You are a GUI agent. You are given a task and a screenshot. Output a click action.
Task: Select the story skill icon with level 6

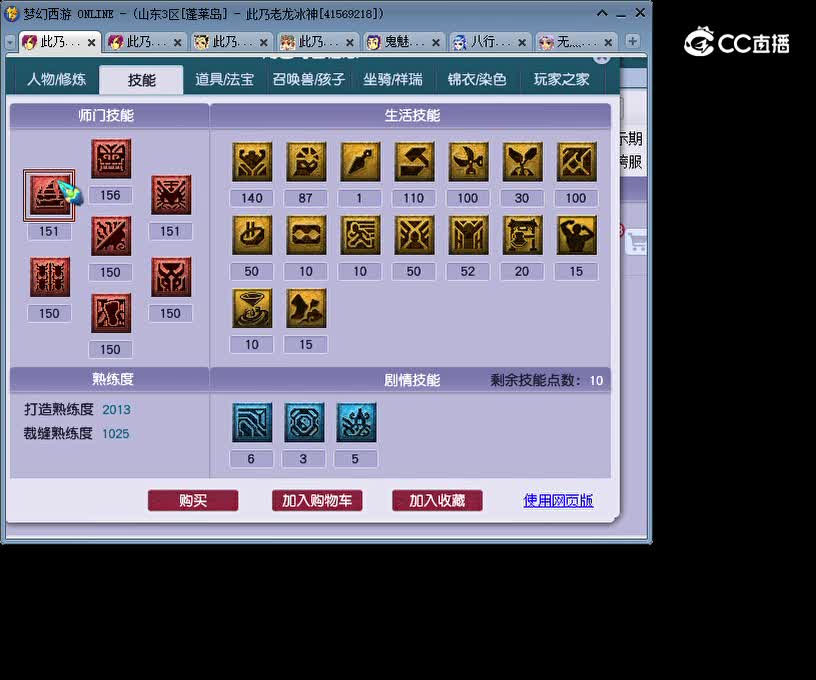click(x=252, y=422)
